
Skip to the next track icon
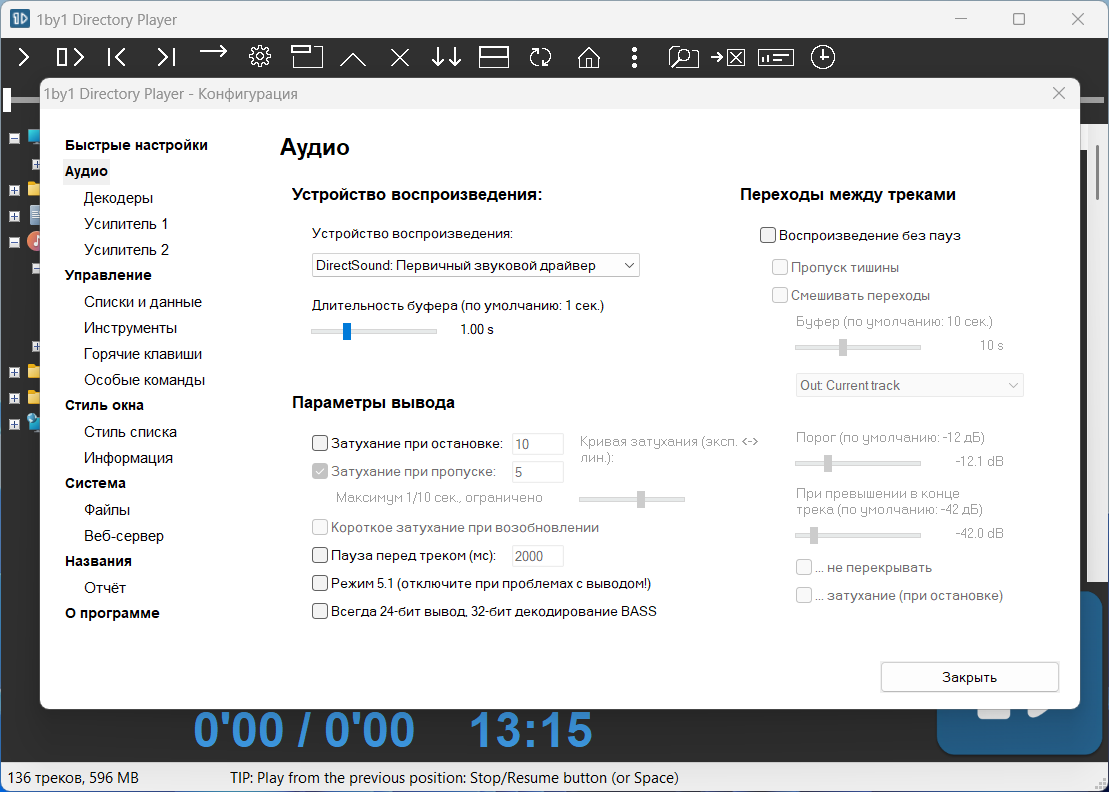[166, 57]
